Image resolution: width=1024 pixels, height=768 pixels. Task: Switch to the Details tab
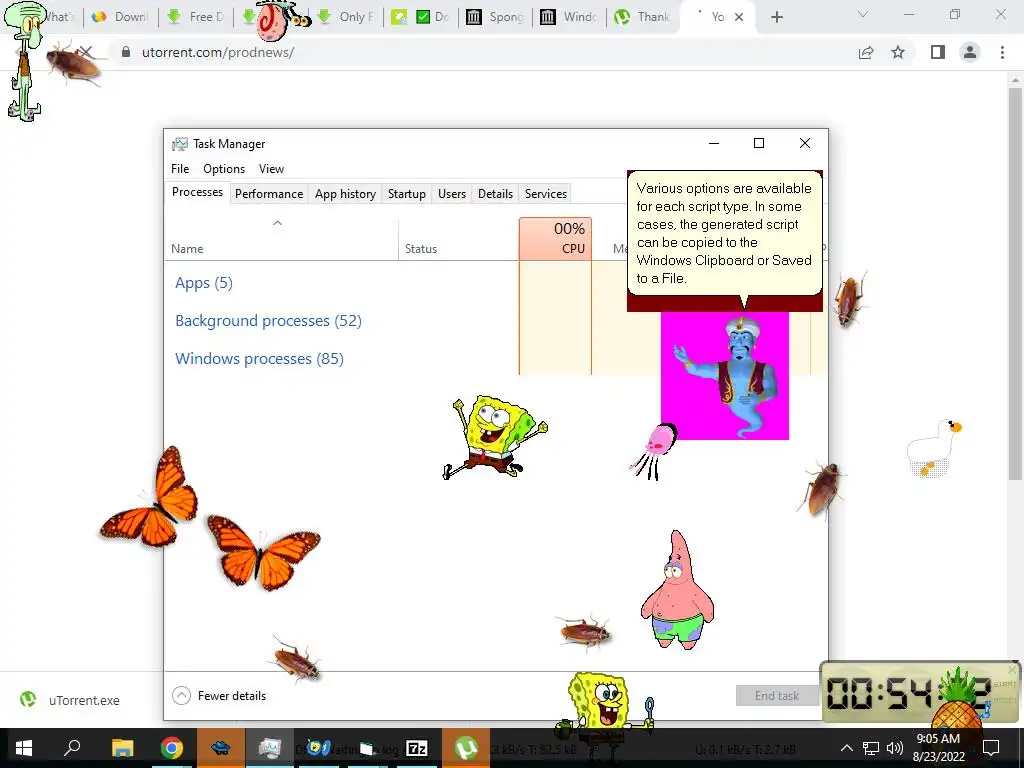click(495, 194)
